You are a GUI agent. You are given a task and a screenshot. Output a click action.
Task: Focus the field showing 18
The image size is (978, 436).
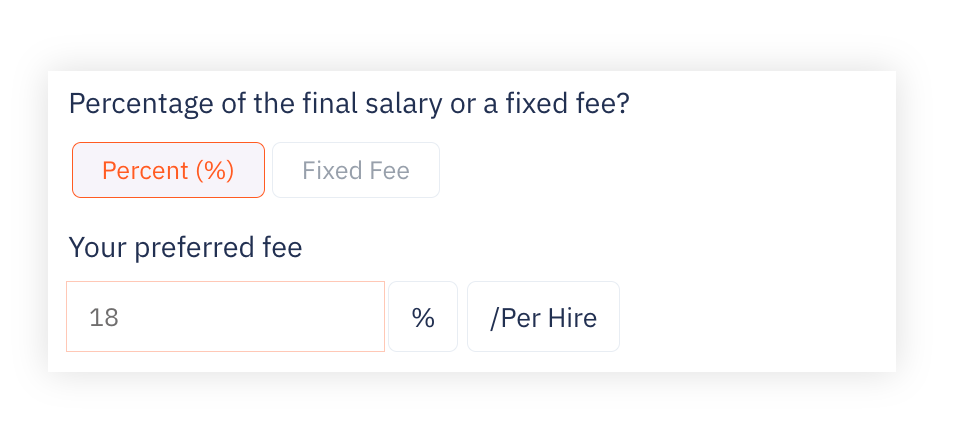225,316
